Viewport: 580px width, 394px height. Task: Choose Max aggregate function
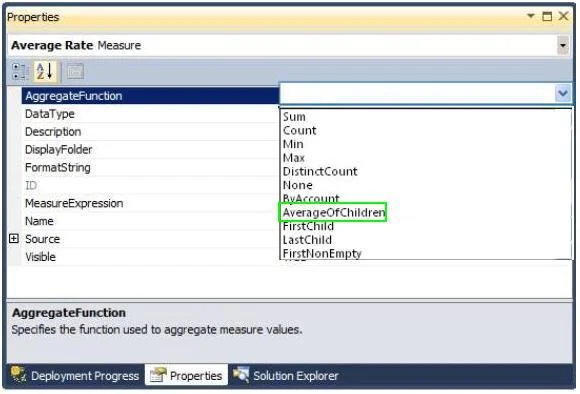[294, 158]
